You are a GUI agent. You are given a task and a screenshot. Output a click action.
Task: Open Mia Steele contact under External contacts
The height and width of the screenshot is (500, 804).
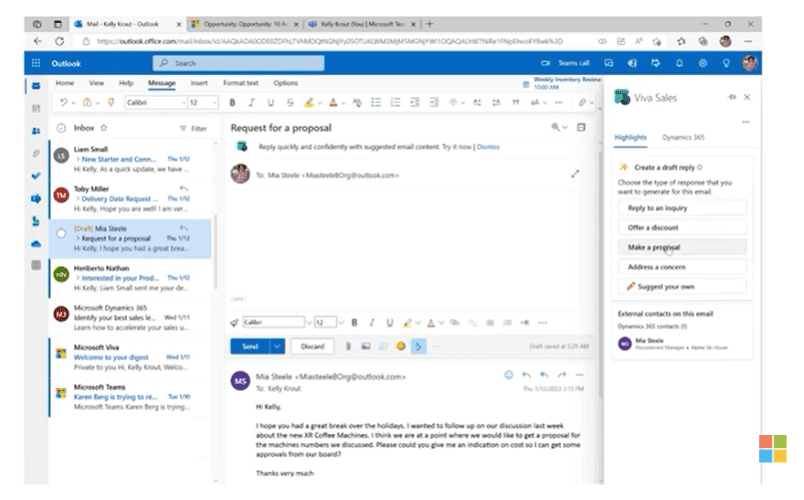point(682,344)
